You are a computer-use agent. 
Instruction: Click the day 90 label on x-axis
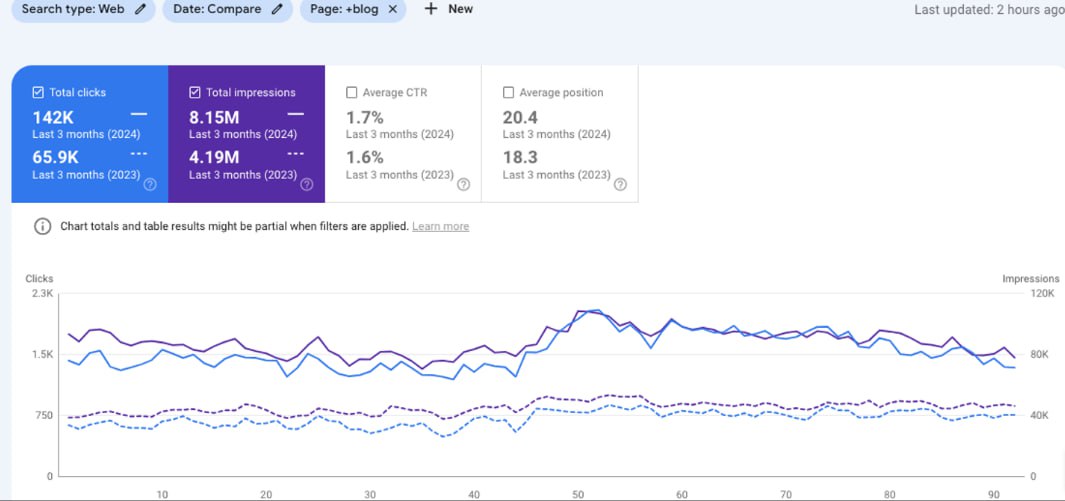click(994, 495)
